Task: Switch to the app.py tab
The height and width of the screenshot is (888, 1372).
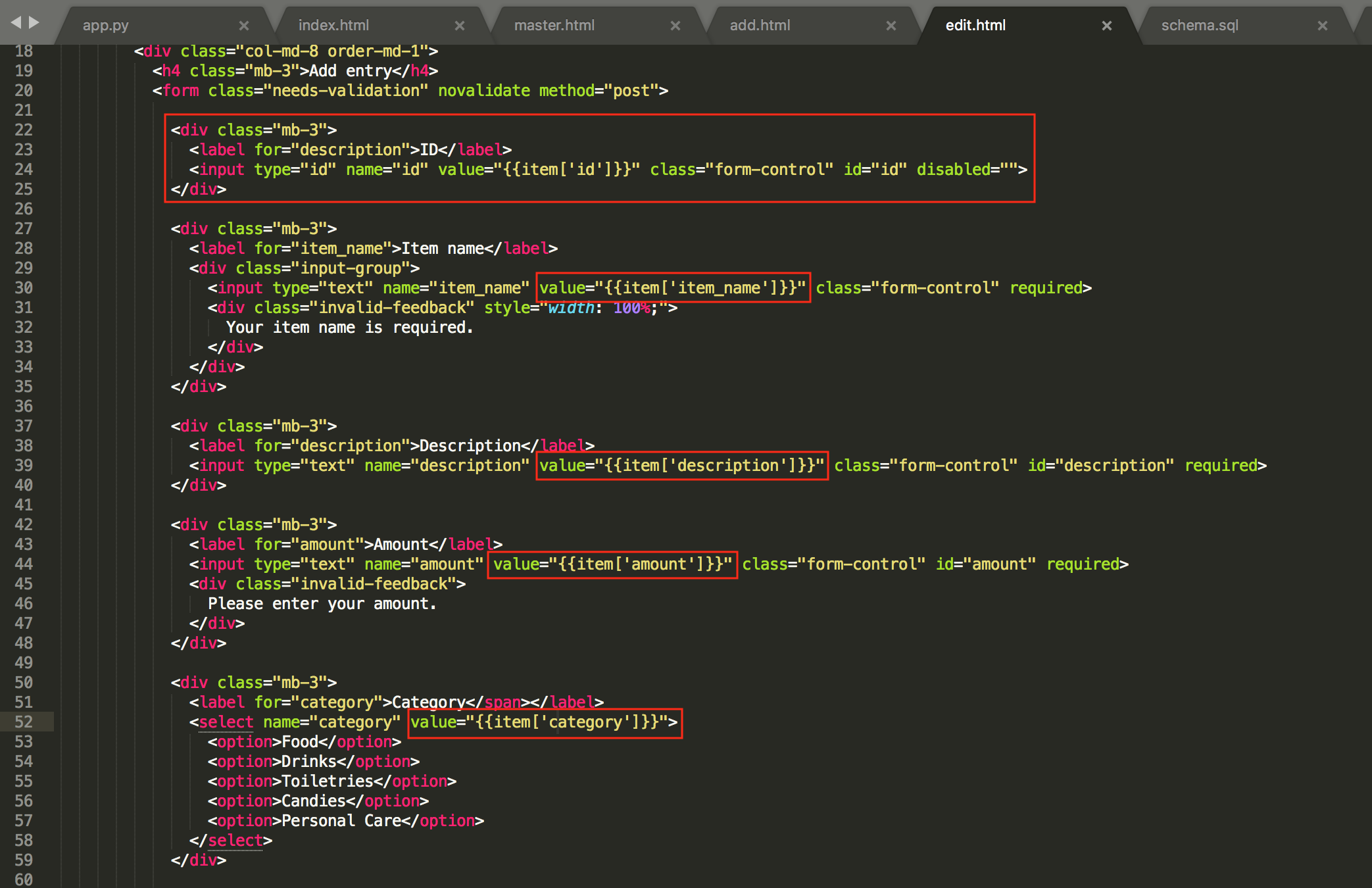Action: tap(105, 26)
